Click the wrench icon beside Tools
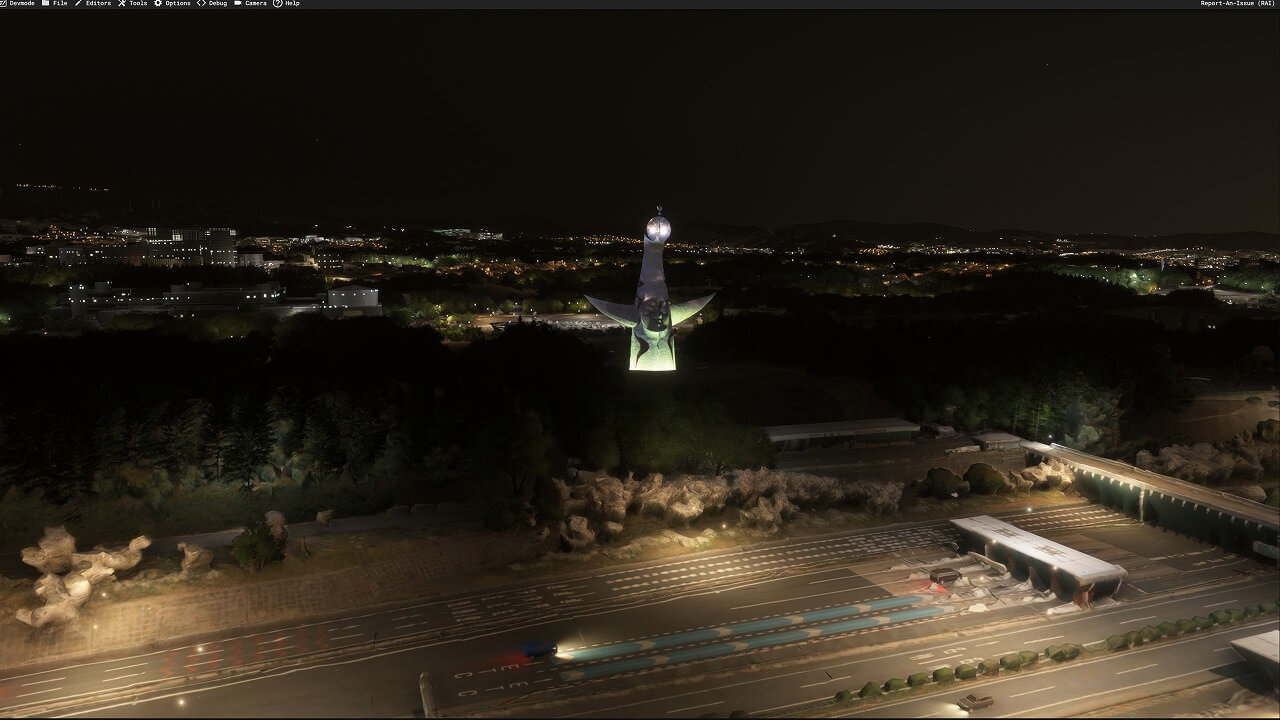 [122, 4]
